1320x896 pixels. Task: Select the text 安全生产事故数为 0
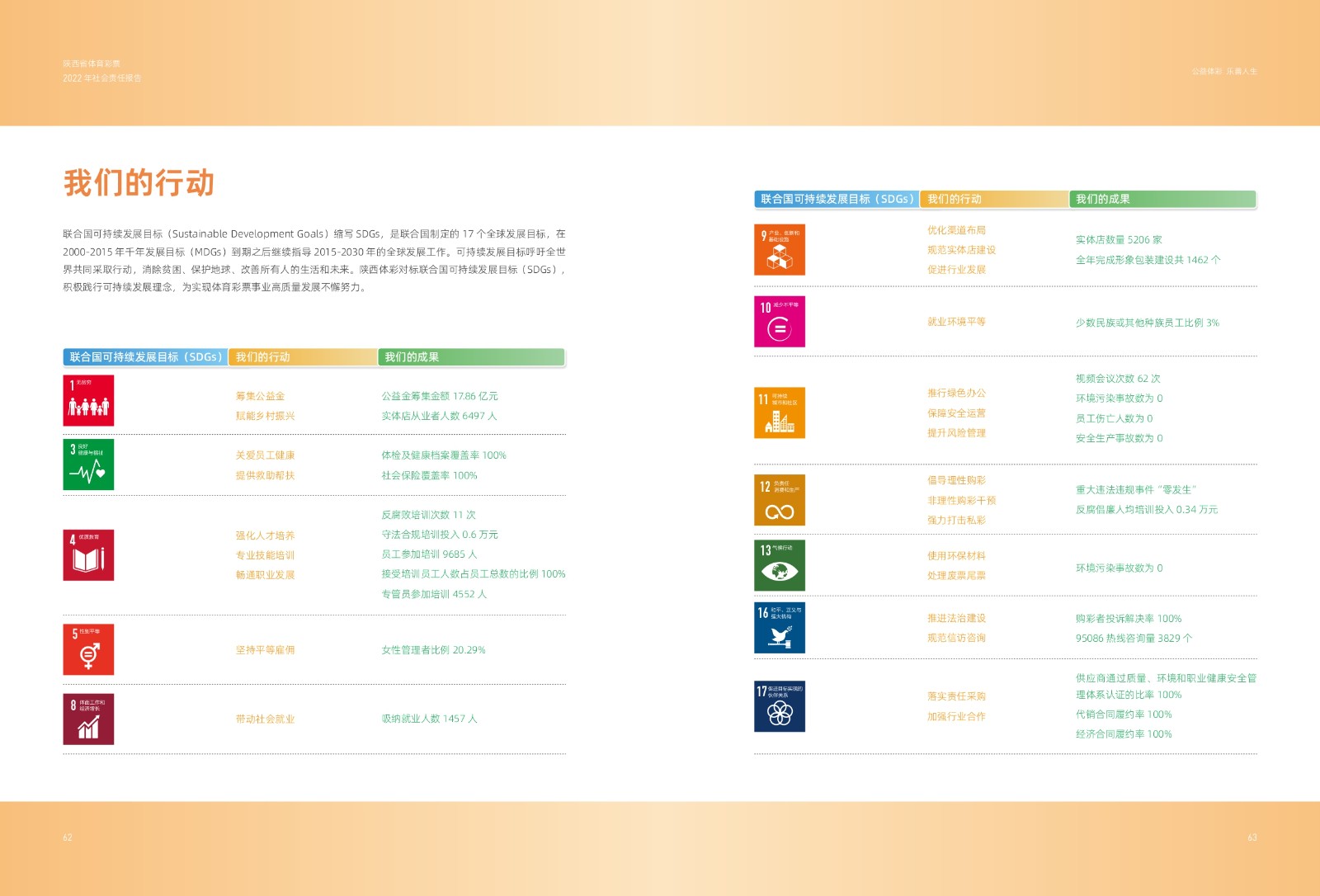pos(1119,438)
